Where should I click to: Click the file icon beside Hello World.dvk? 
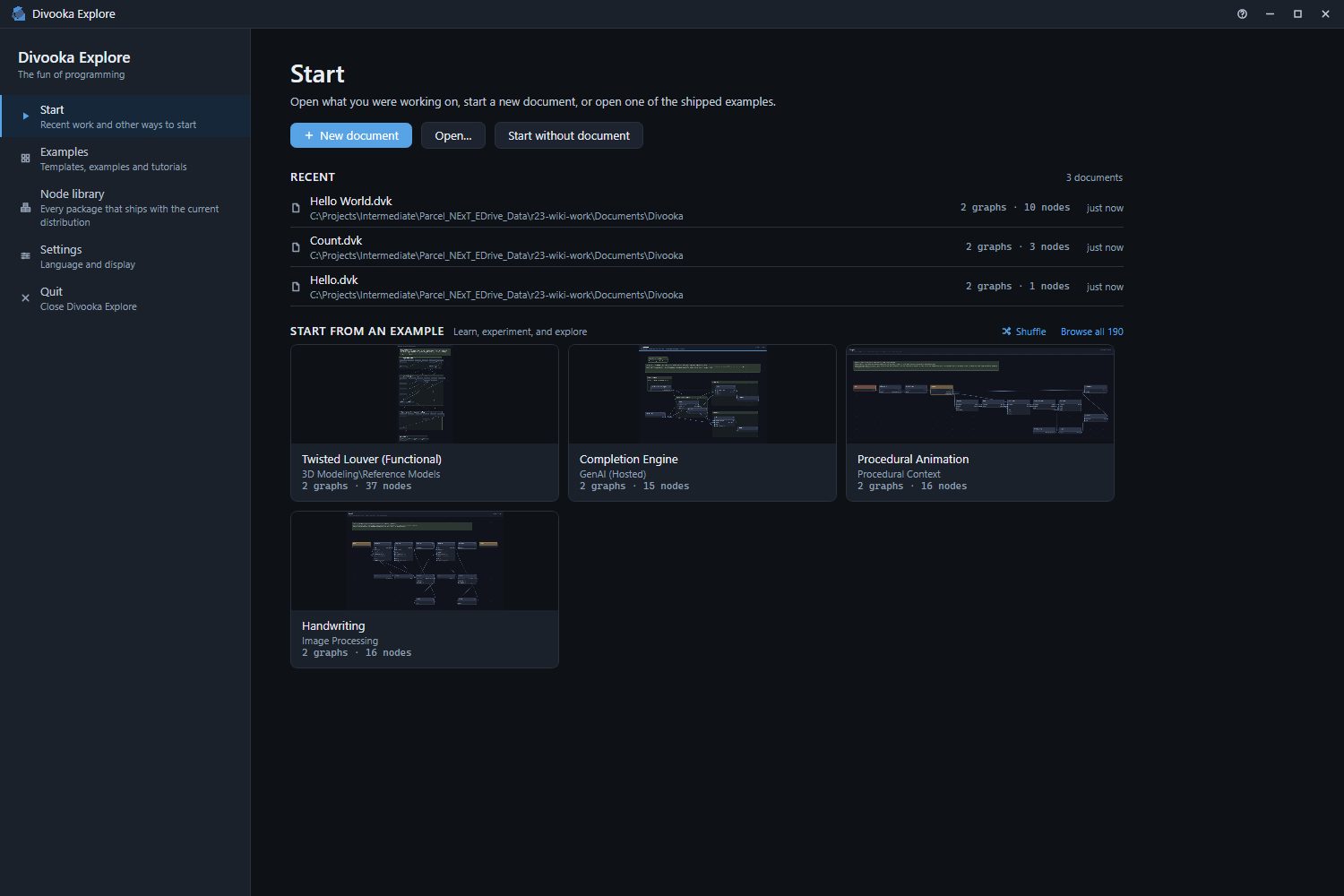tap(296, 208)
